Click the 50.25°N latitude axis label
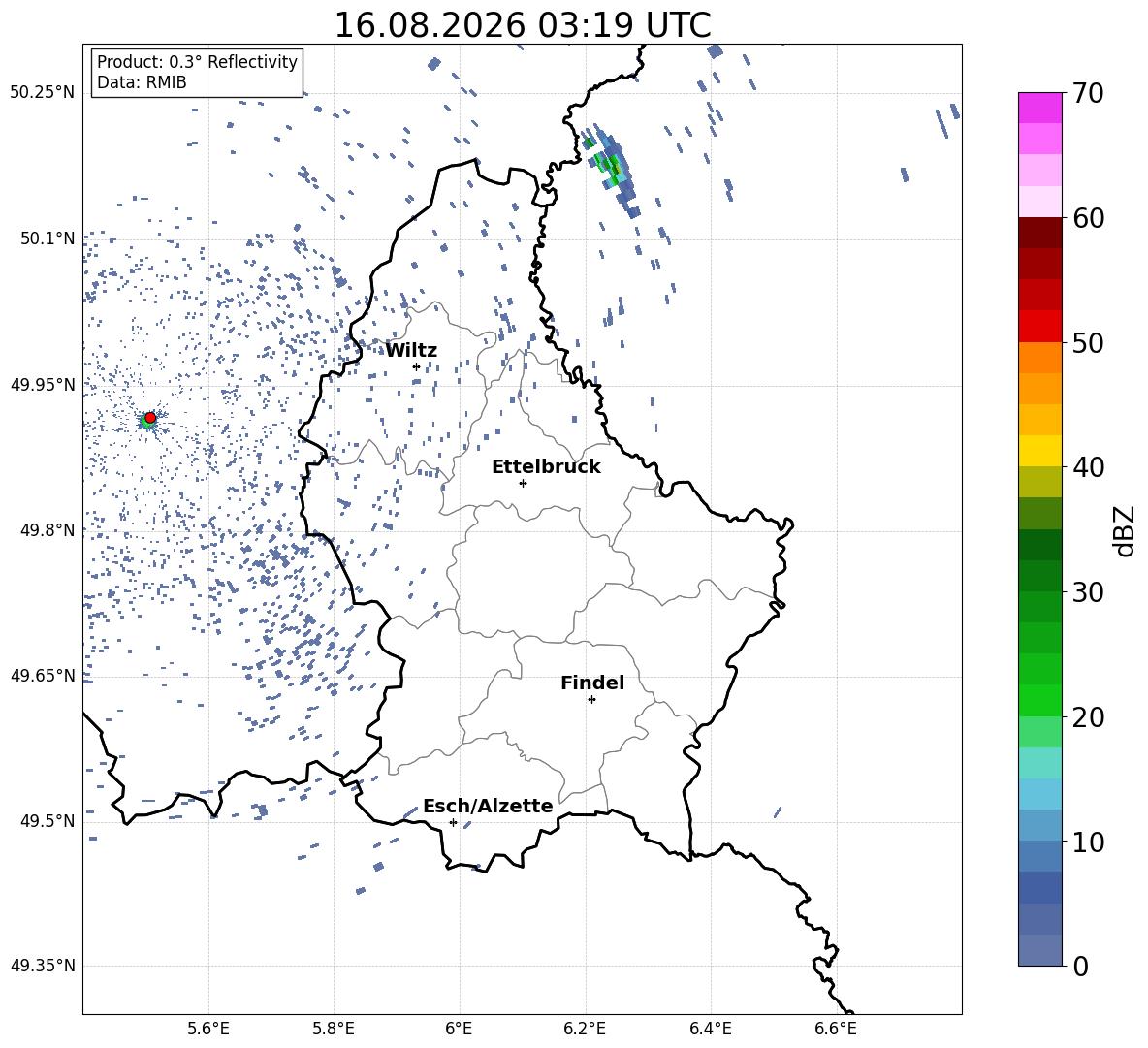This screenshot has width=1148, height=1048. click(x=43, y=92)
